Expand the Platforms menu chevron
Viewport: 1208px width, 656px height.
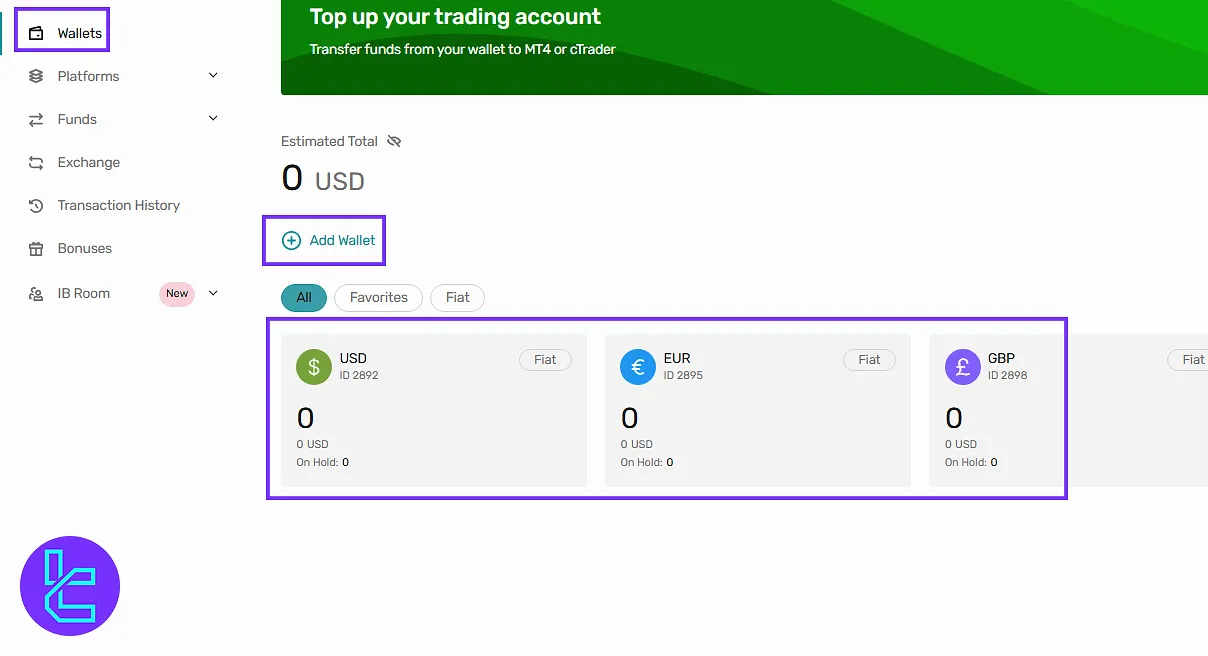pyautogui.click(x=213, y=76)
